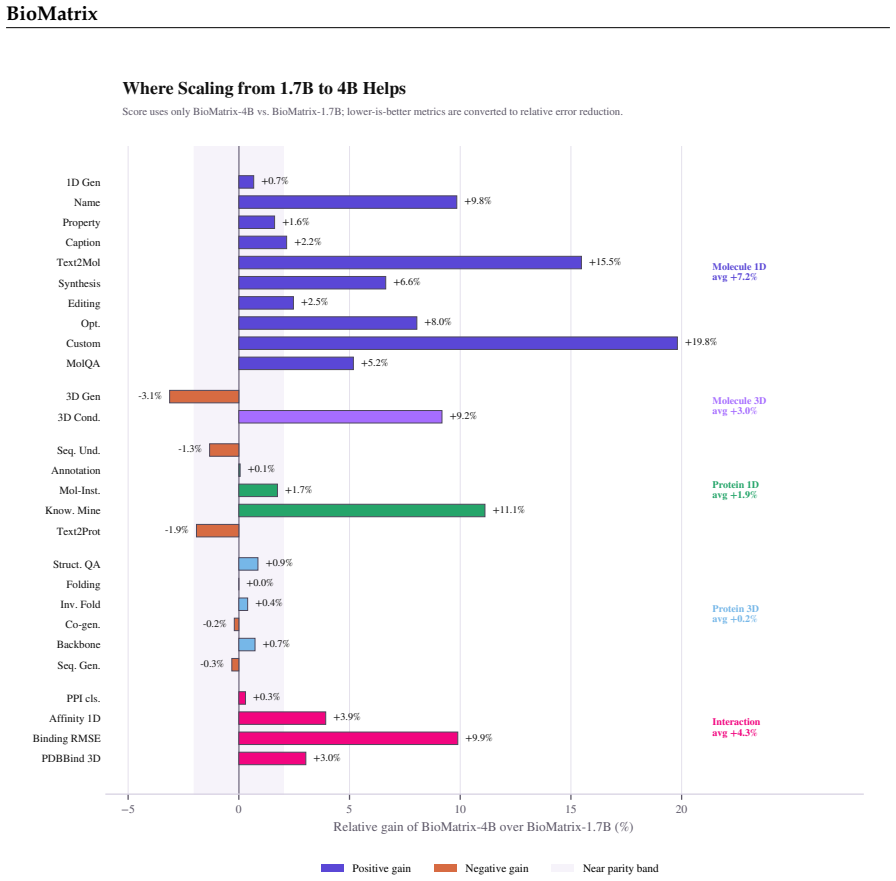Click the orange 3D Gen negative bar
Viewport: 896px width, 881px height.
click(204, 397)
